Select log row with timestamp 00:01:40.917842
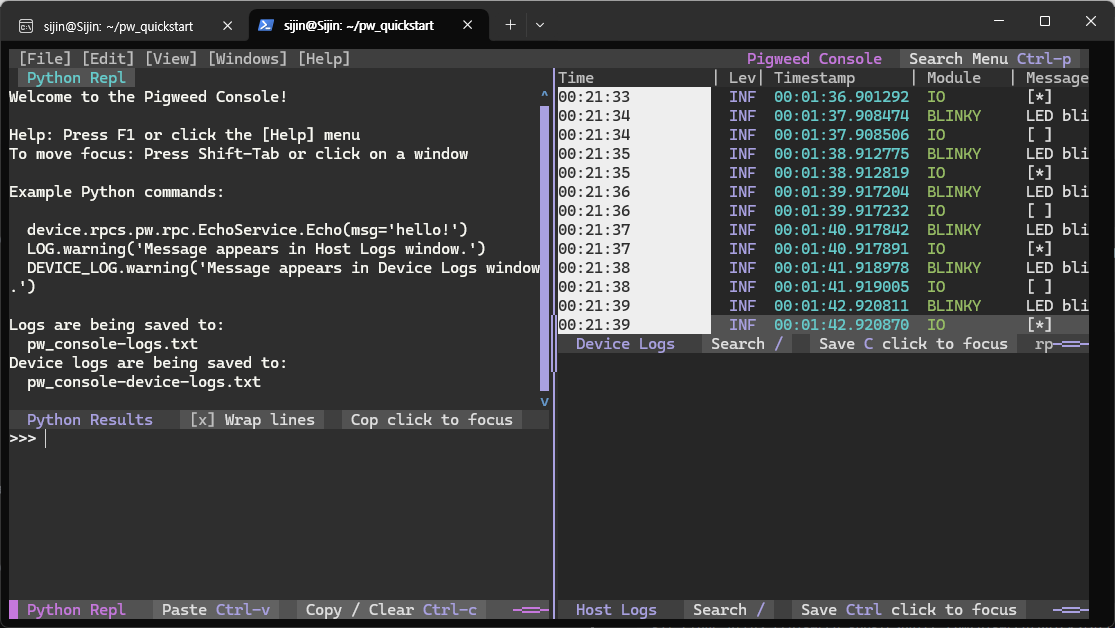1115x628 pixels. pyautogui.click(x=823, y=230)
